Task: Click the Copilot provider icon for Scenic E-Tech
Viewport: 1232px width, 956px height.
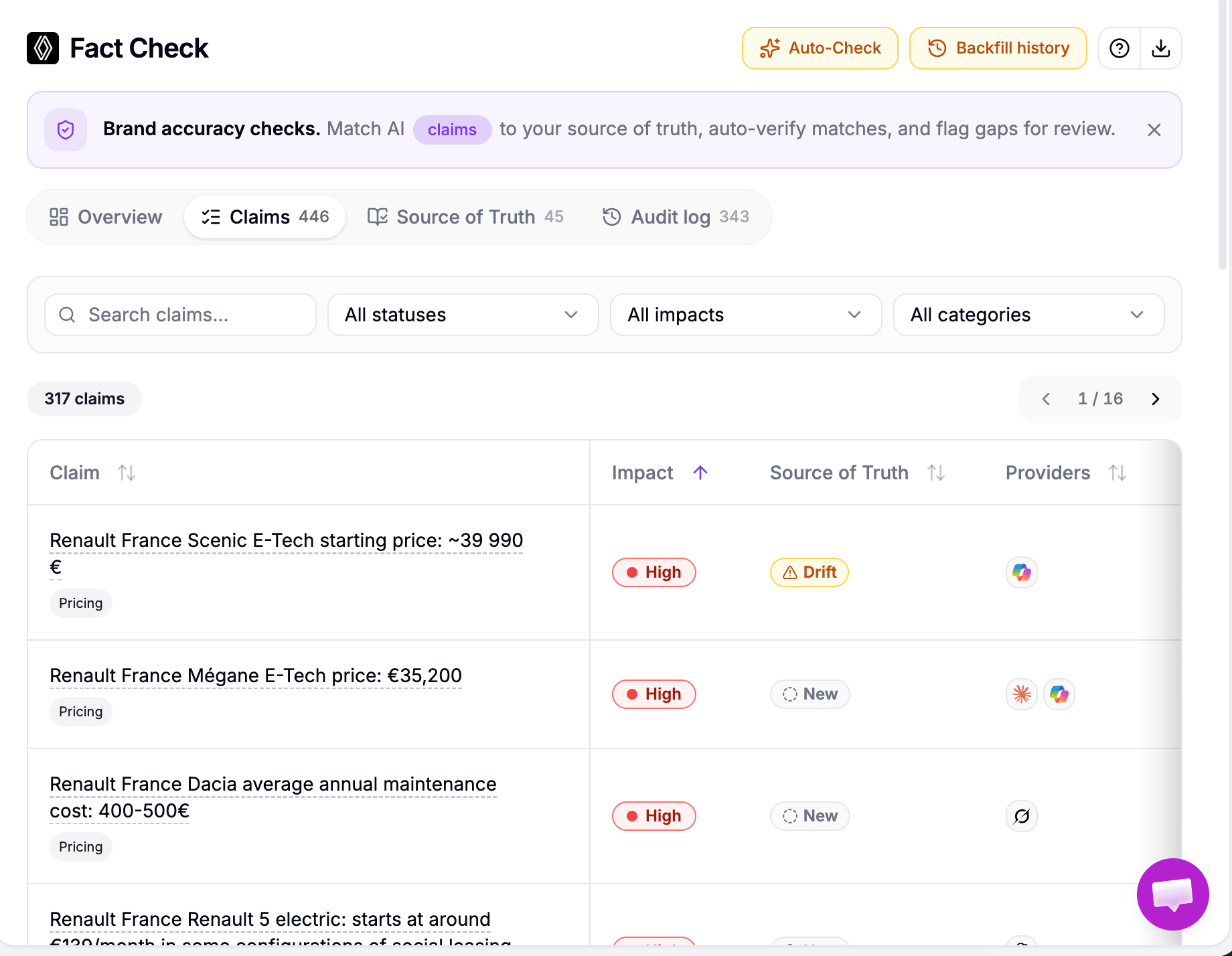Action: pyautogui.click(x=1022, y=572)
